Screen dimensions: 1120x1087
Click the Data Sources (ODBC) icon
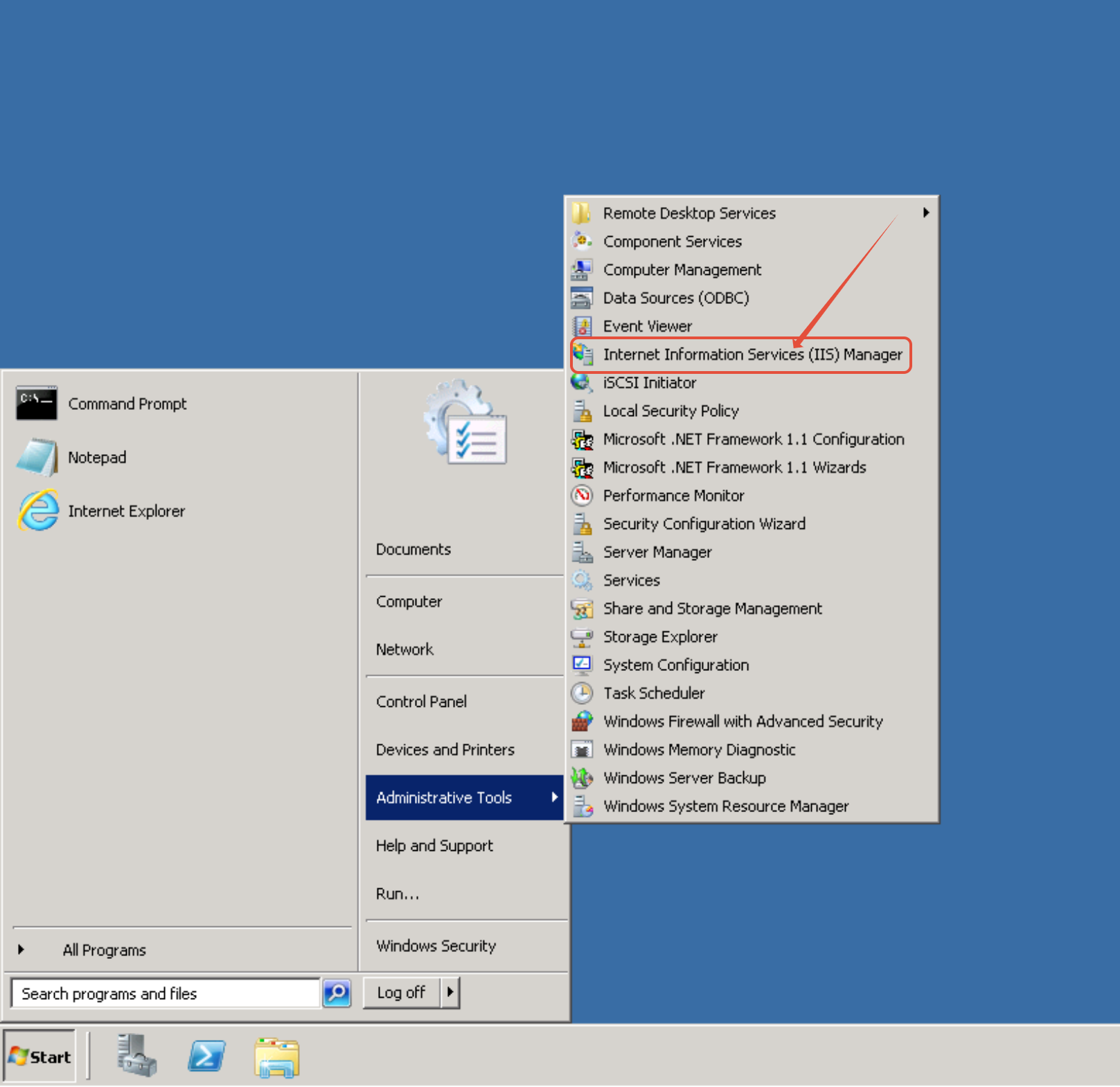click(x=582, y=298)
